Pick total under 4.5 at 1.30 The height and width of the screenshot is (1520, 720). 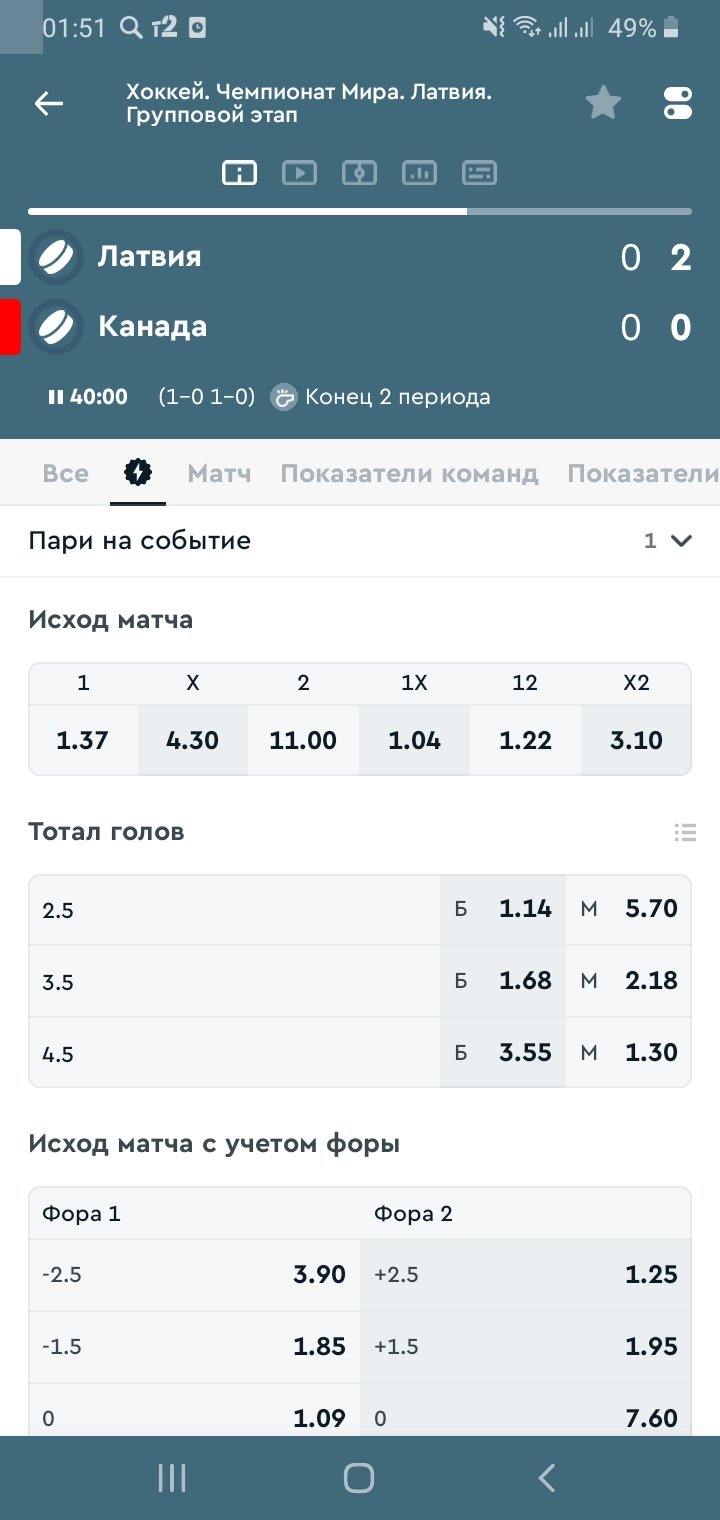pyautogui.click(x=628, y=1052)
